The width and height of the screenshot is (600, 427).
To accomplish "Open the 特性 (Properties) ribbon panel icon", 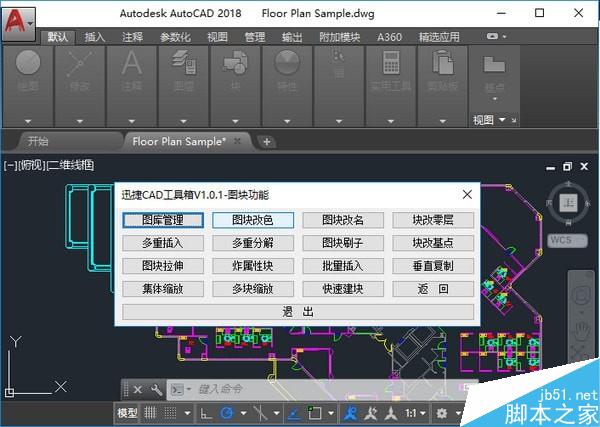I will click(287, 62).
